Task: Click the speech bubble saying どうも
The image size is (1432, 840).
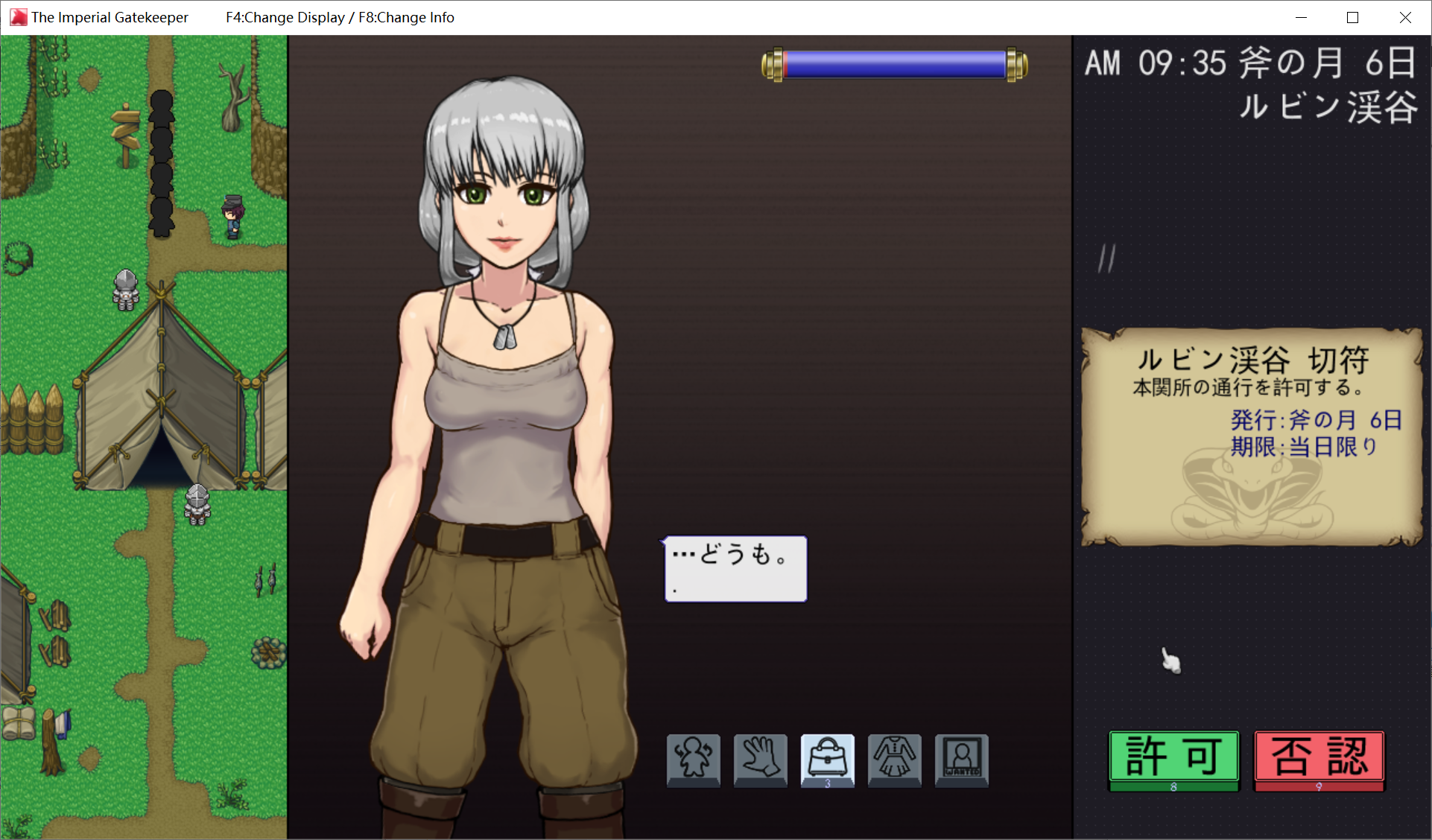Action: point(735,568)
